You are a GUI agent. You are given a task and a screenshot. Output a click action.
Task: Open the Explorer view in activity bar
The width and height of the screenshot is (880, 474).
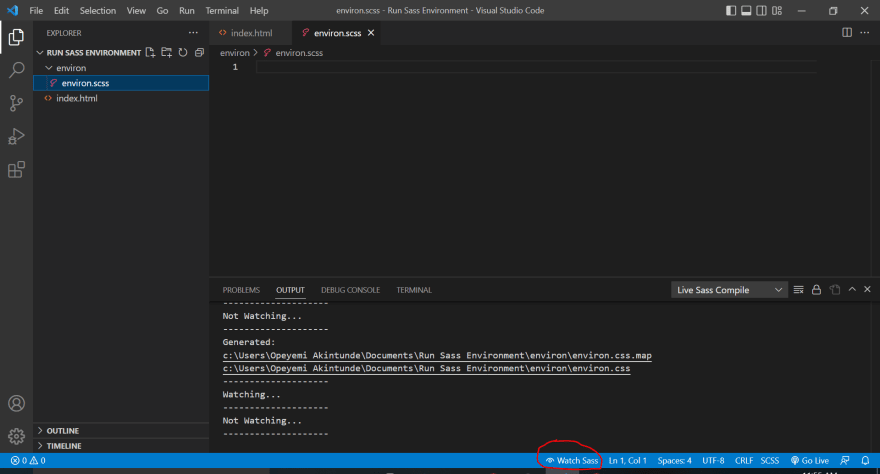(x=16, y=38)
